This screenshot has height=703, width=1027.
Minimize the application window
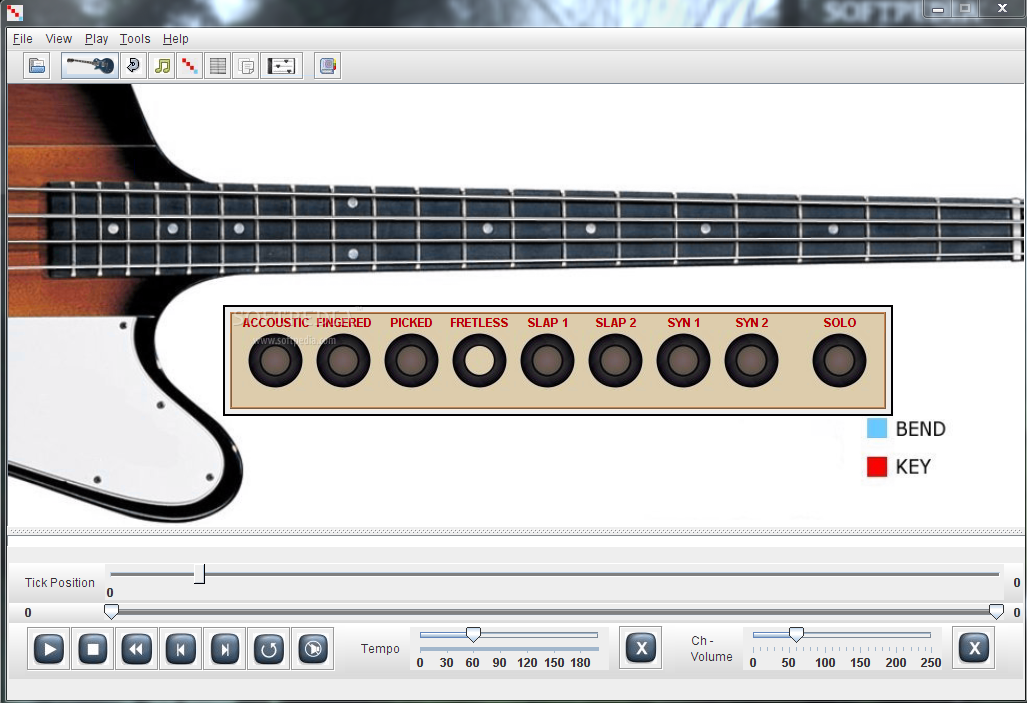point(938,9)
